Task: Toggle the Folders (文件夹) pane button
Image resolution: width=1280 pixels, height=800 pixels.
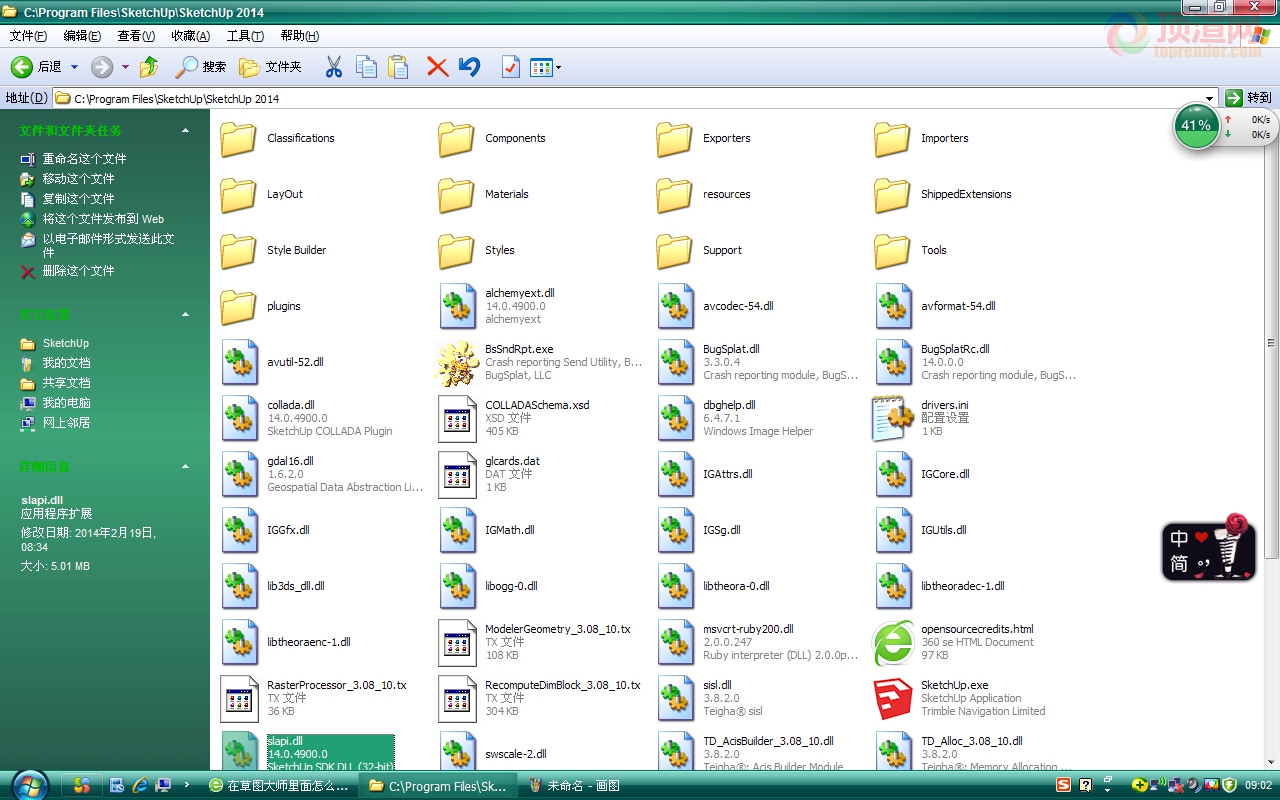Action: click(270, 67)
